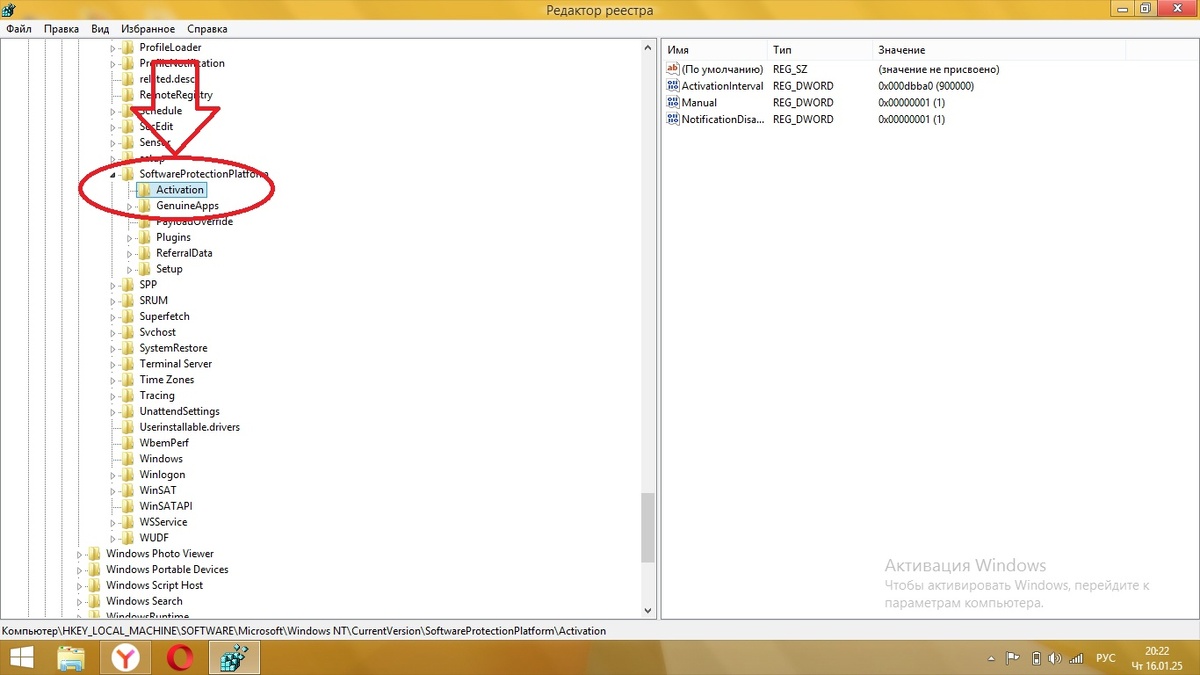Image resolution: width=1200 pixels, height=675 pixels.
Task: Select the SystemRestore key
Action: [173, 348]
